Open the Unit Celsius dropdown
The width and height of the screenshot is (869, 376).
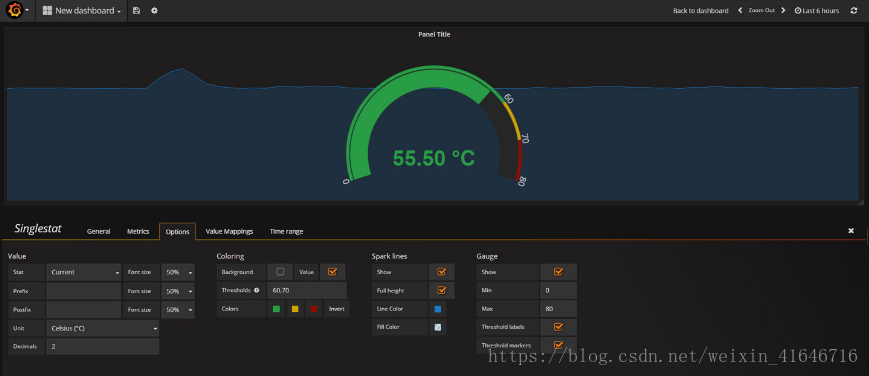[103, 328]
